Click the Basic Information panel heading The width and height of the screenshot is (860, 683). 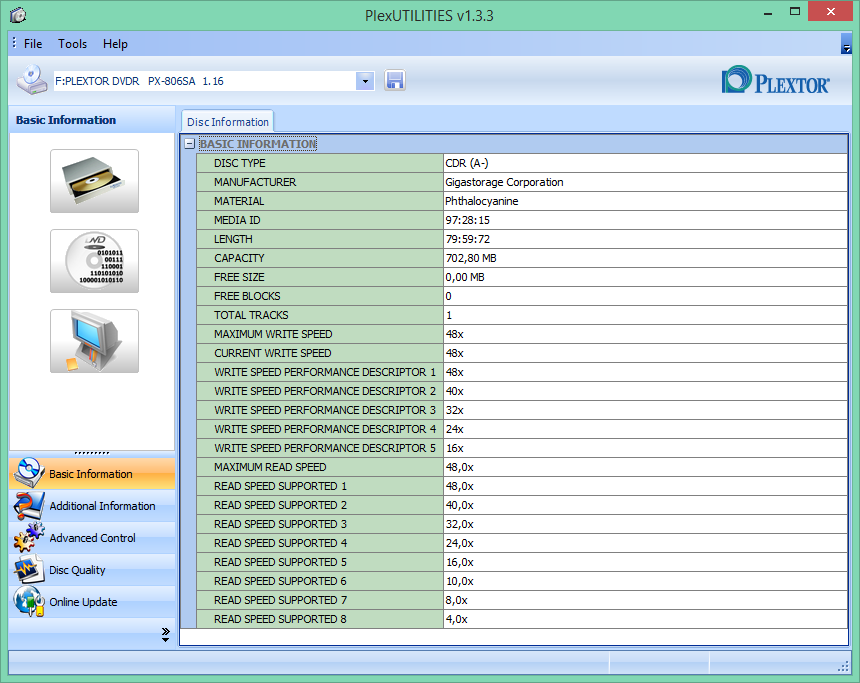(x=66, y=120)
